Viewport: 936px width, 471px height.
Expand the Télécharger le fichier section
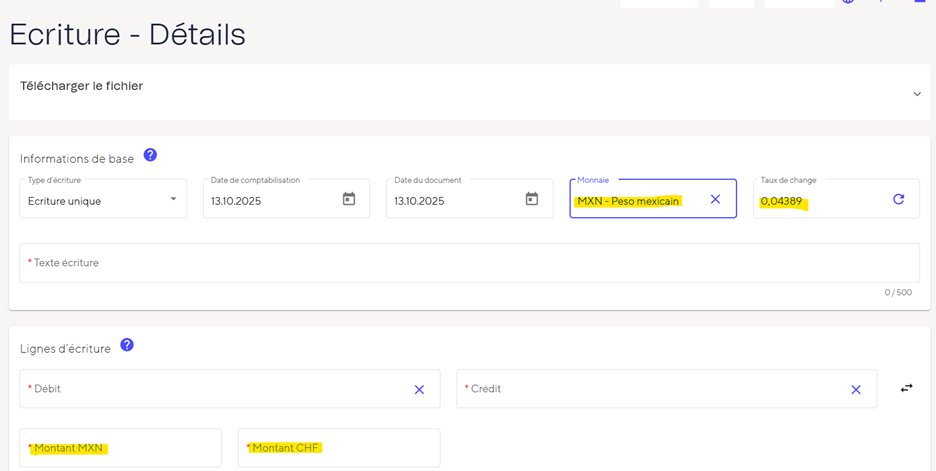coord(916,94)
